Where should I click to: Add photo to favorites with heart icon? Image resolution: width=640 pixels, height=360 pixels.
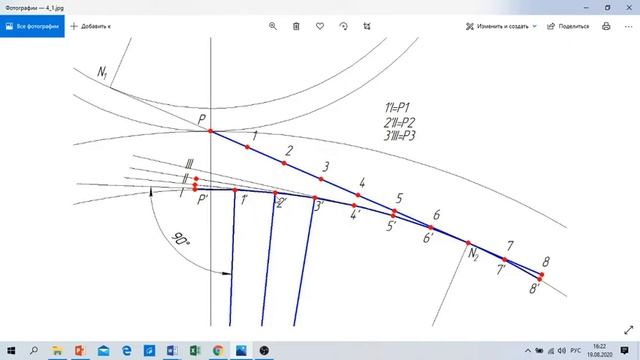click(x=320, y=26)
